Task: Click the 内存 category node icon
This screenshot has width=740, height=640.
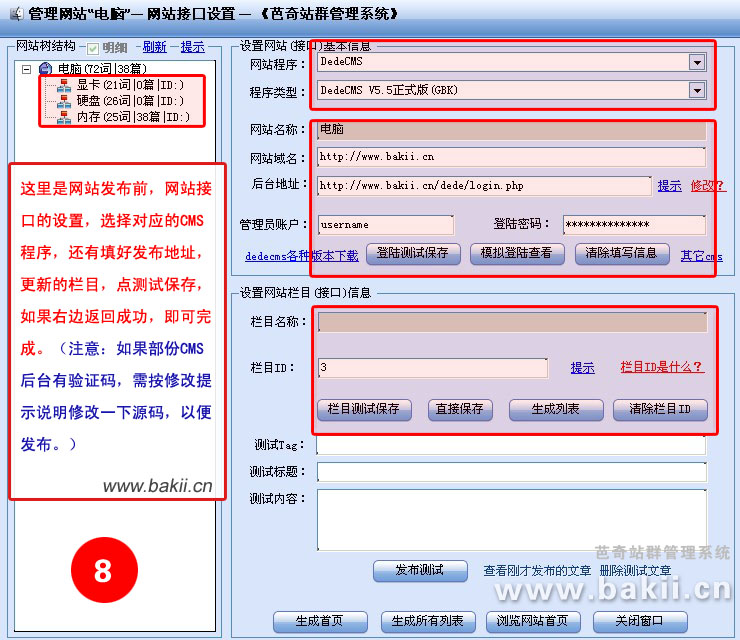Action: pyautogui.click(x=64, y=117)
